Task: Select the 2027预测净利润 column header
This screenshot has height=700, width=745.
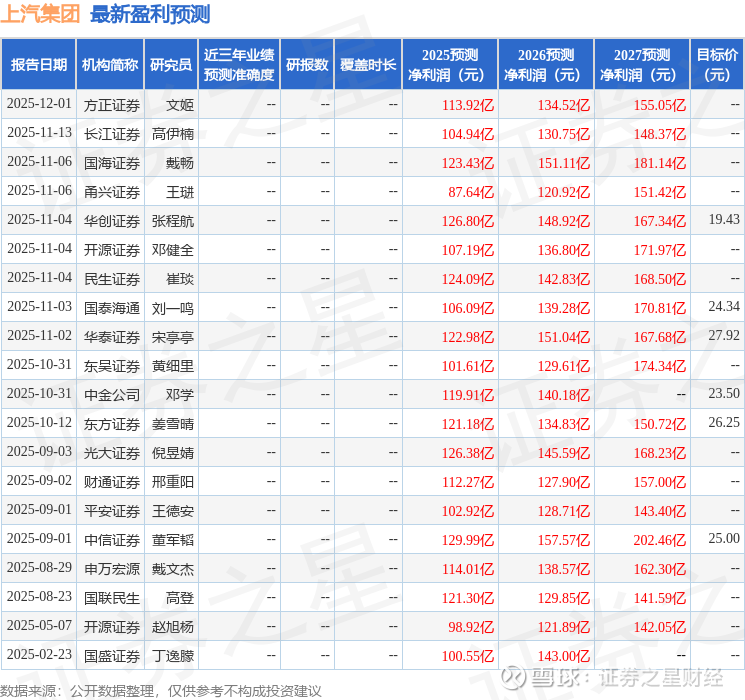Action: click(642, 65)
